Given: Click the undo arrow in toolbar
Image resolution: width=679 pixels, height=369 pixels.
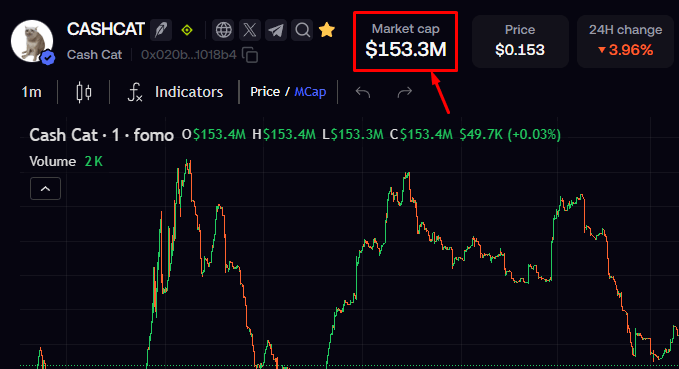Looking at the screenshot, I should point(363,92).
